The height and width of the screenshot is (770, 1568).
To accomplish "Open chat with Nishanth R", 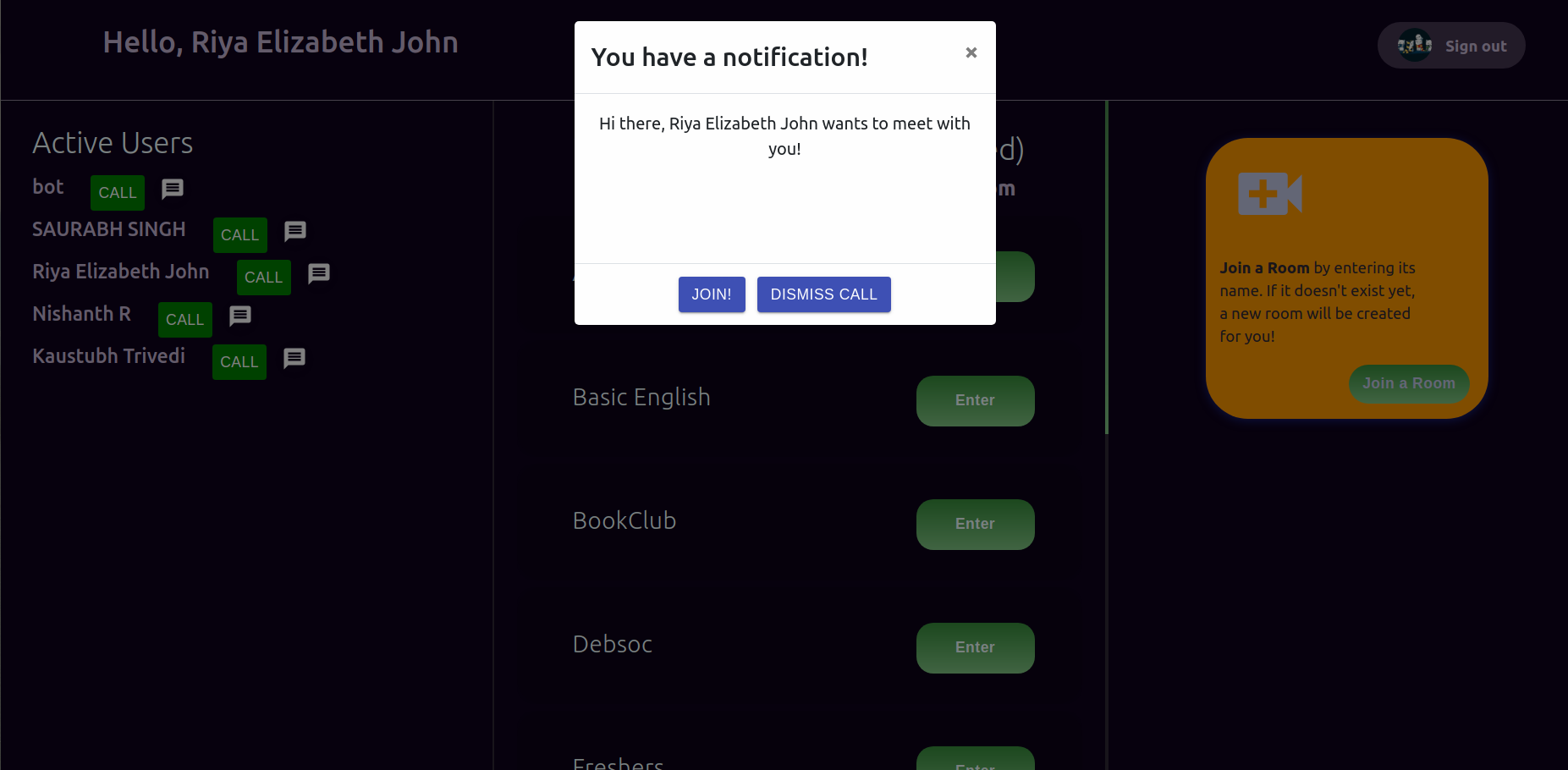I will (240, 316).
